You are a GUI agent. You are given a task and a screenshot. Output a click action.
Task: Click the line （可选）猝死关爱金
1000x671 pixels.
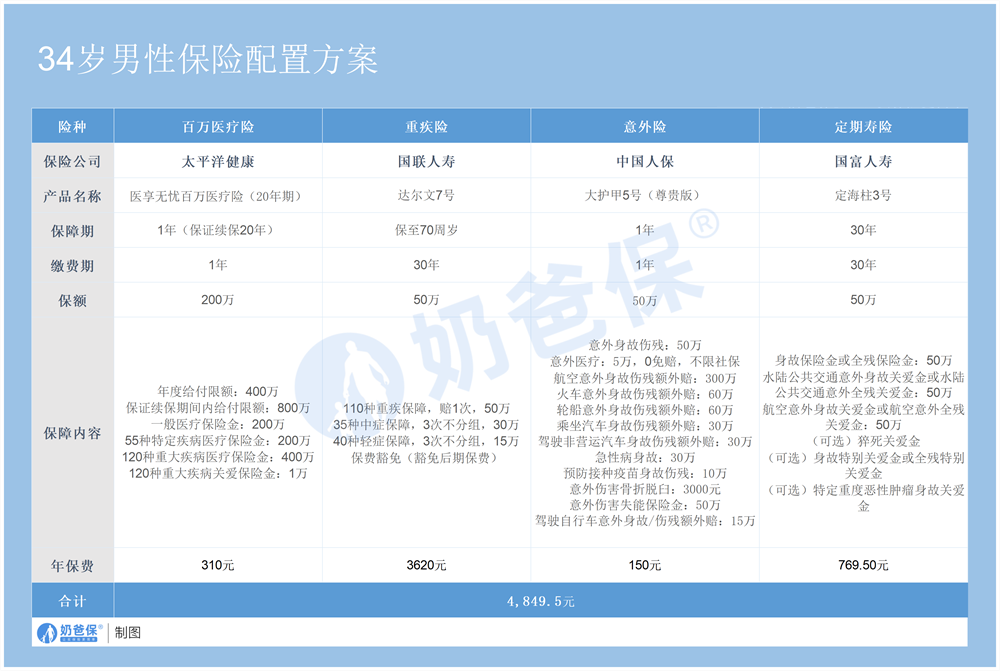864,441
